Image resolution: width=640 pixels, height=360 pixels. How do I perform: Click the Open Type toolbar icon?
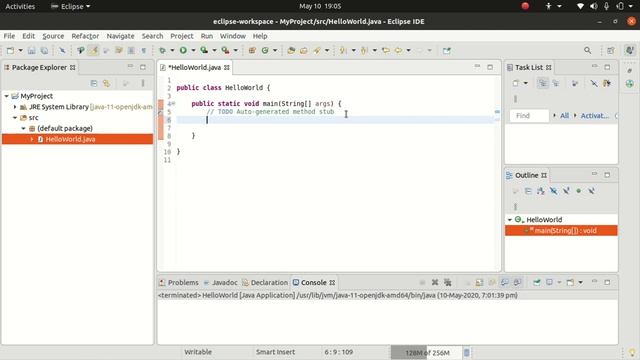(291, 51)
